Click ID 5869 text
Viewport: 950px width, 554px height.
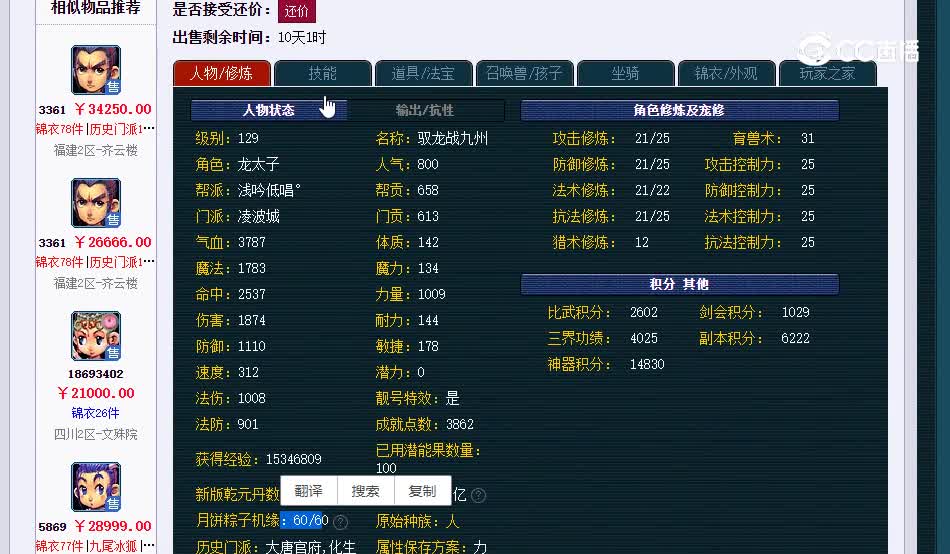point(52,527)
